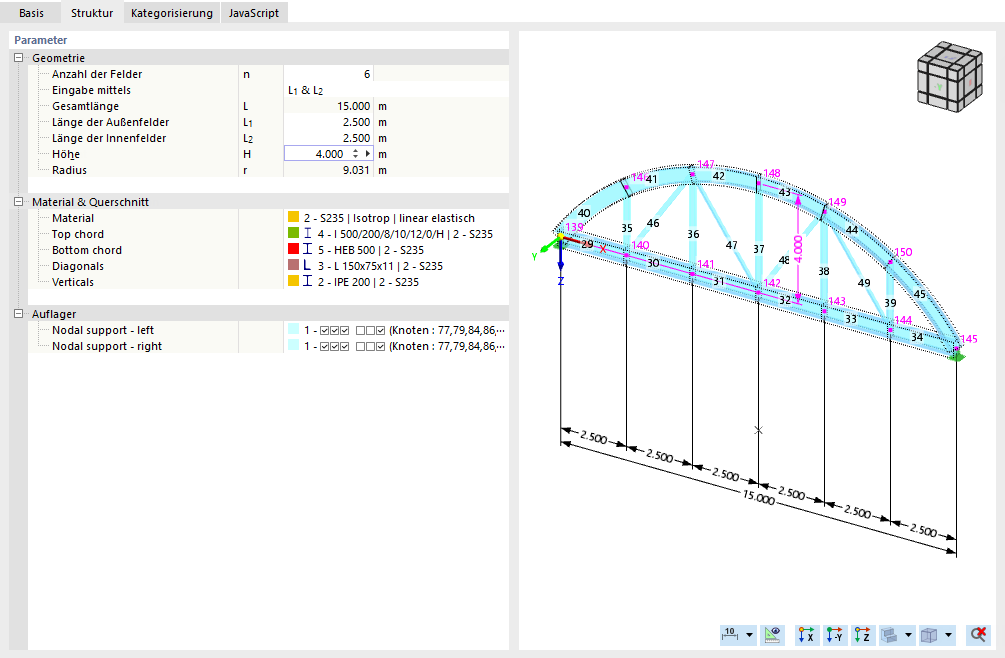The height and width of the screenshot is (658, 1005).
Task: Set view in Z direction
Action: 863,635
